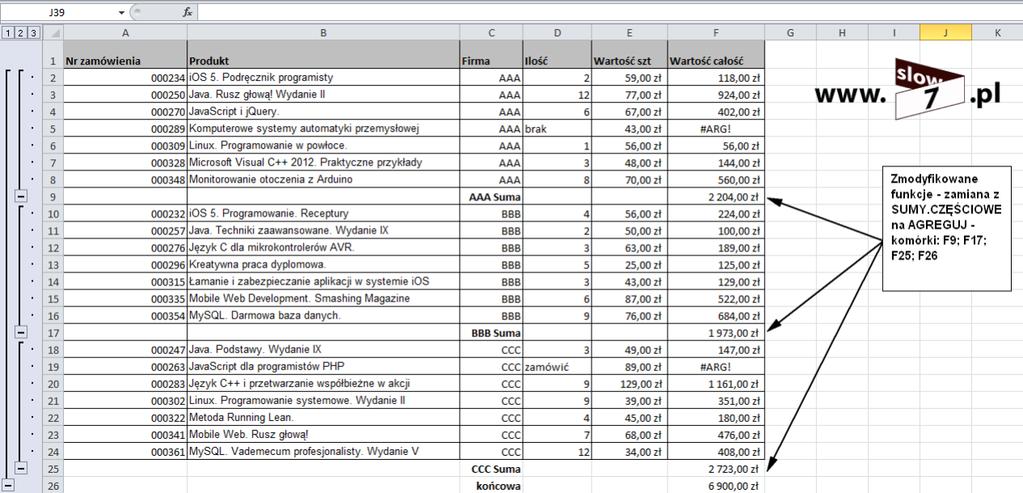The height and width of the screenshot is (493, 1023).
Task: Select order number 000296
Action: (125, 264)
